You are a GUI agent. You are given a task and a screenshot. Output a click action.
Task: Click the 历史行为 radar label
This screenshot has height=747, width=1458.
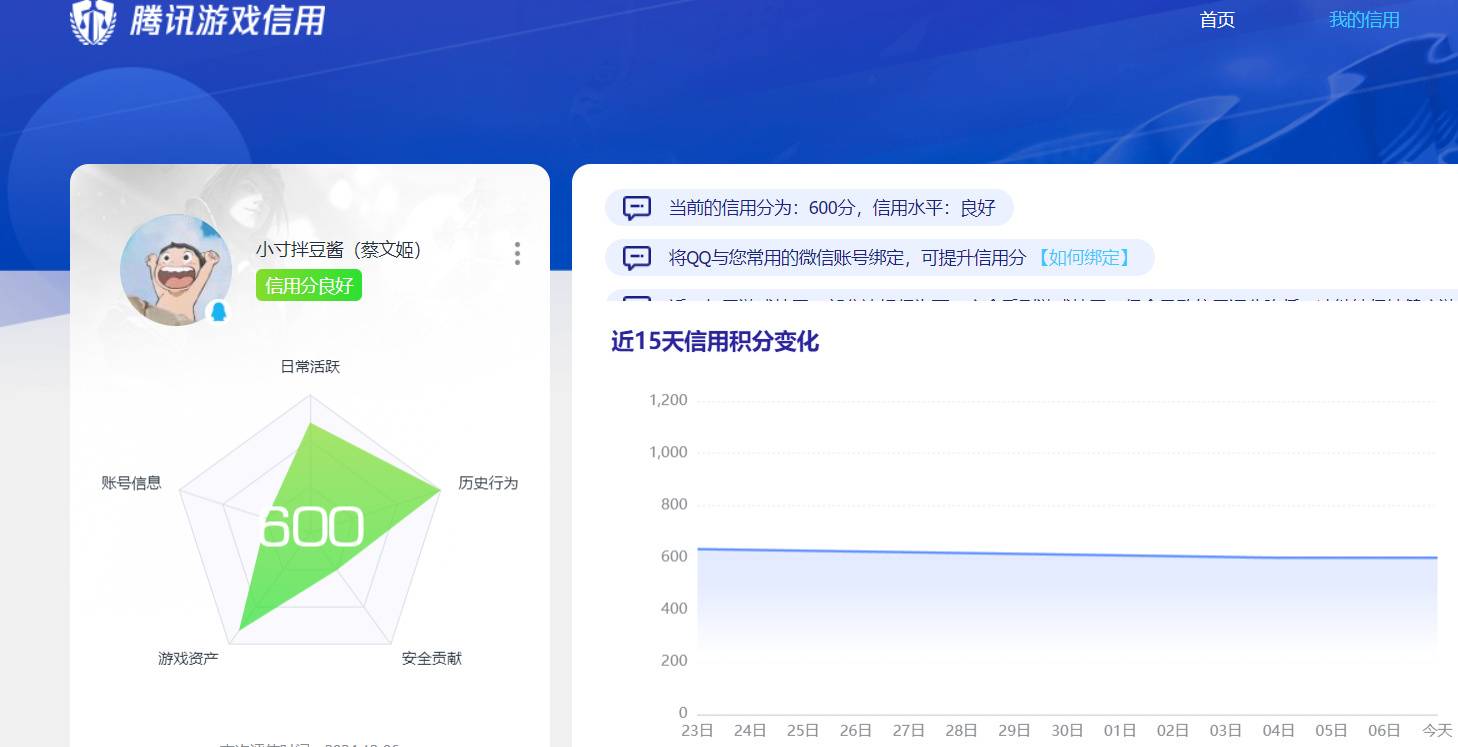(x=488, y=483)
